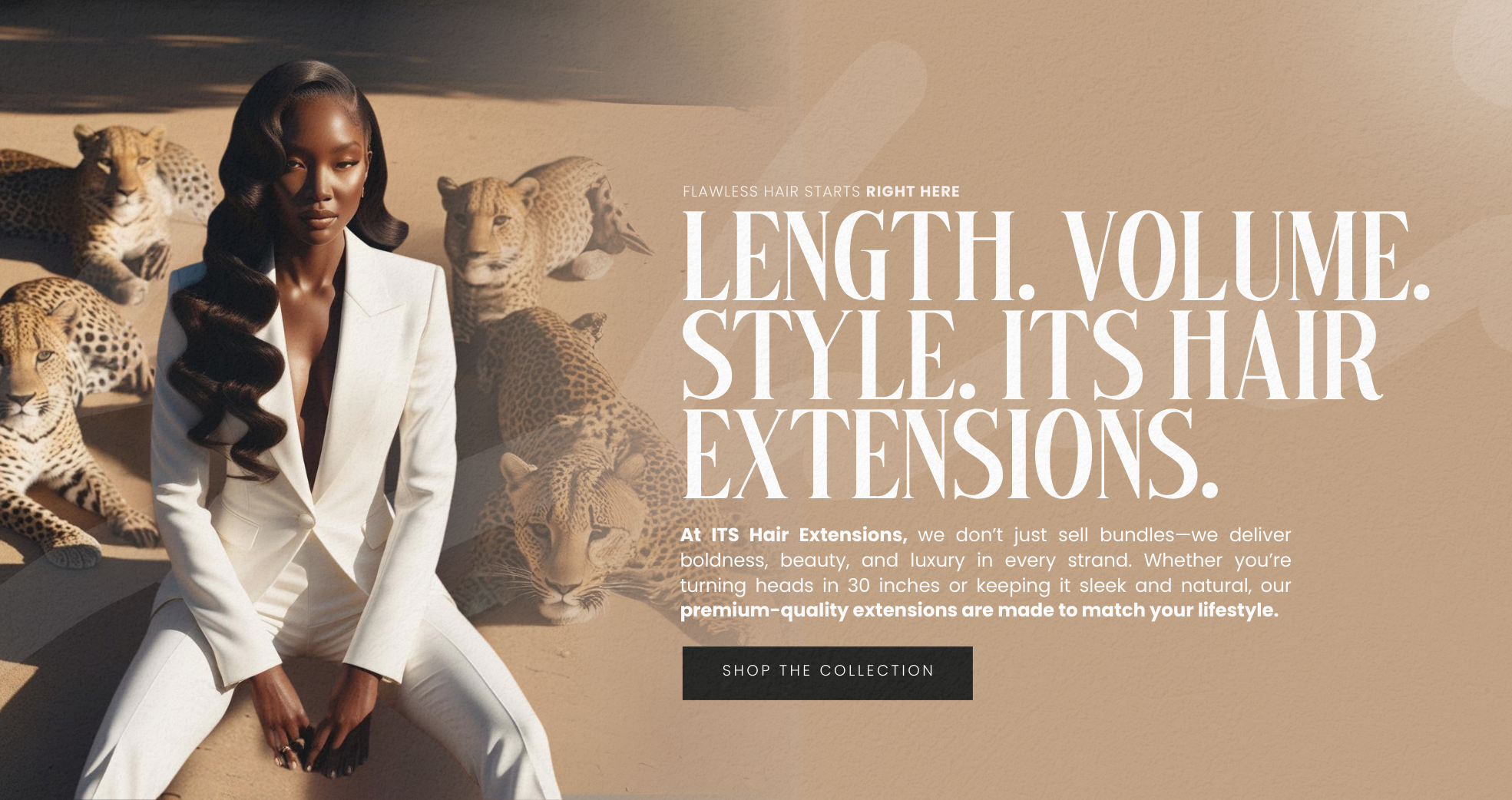The width and height of the screenshot is (1512, 800).
Task: Click the word 'LENGTH.' in the headline
Action: point(859,256)
